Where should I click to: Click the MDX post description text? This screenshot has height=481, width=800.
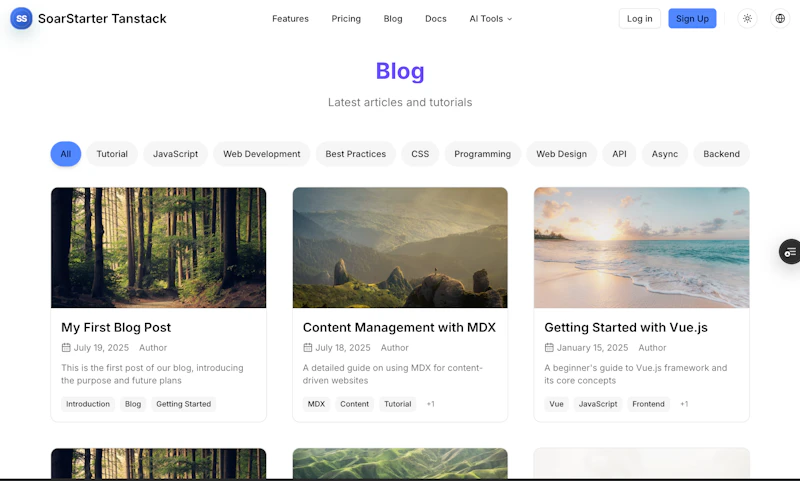pyautogui.click(x=392, y=374)
